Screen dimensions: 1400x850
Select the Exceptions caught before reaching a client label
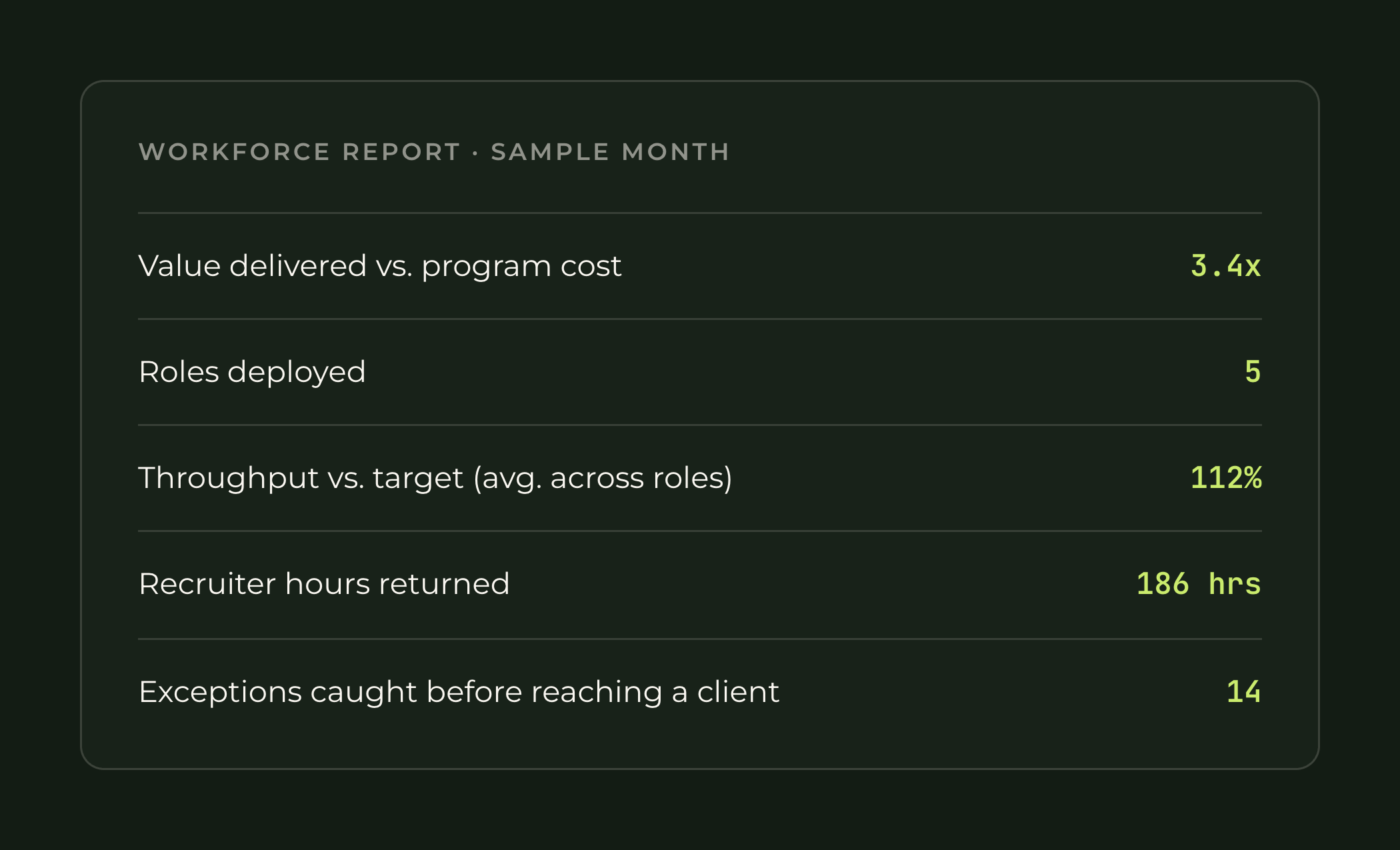[459, 692]
